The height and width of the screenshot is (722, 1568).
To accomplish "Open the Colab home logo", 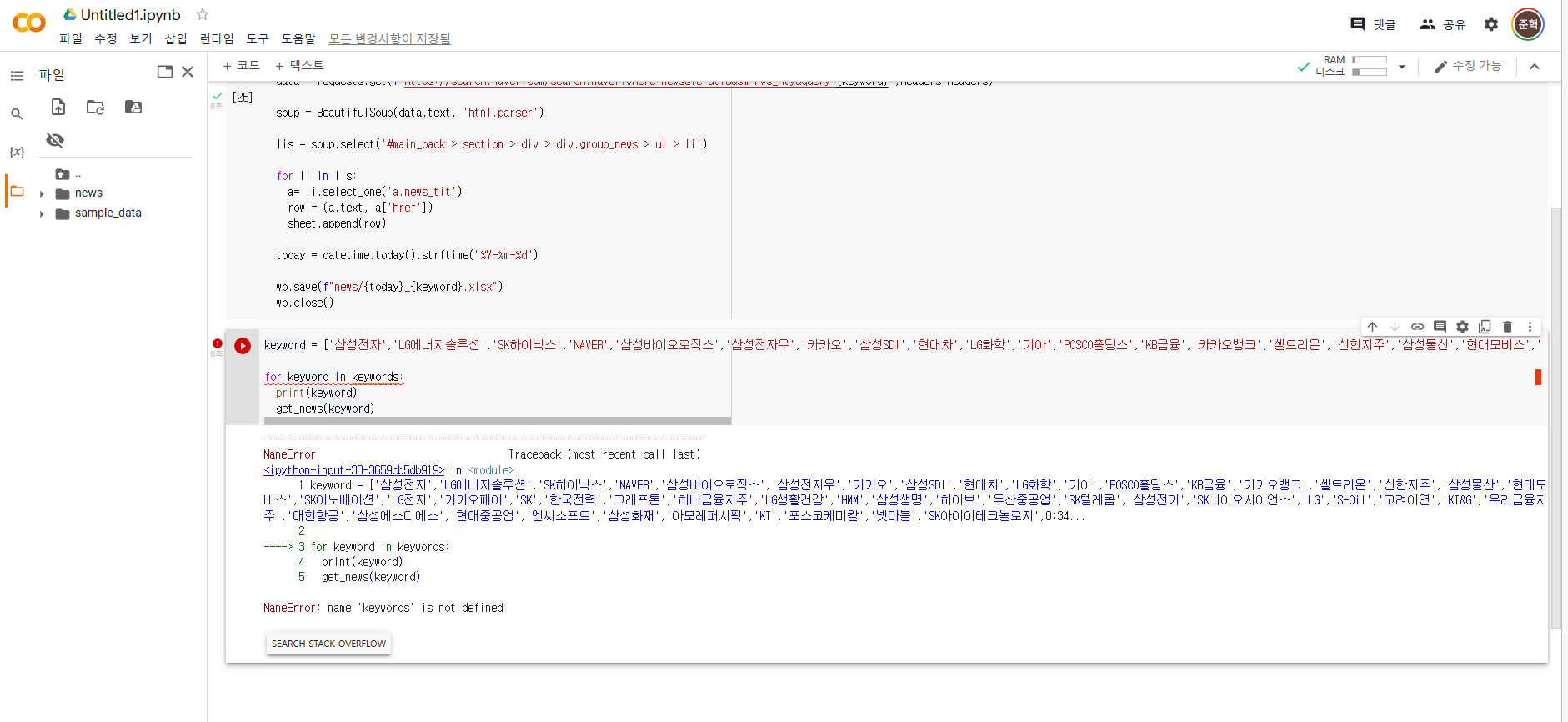I will [29, 23].
